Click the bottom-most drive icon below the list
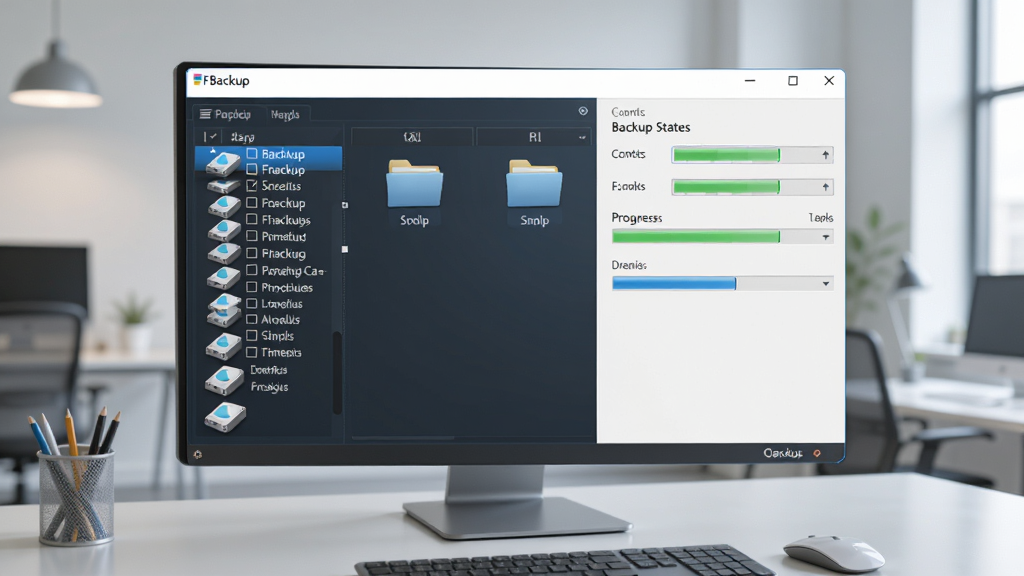Image resolution: width=1024 pixels, height=576 pixels. [225, 417]
